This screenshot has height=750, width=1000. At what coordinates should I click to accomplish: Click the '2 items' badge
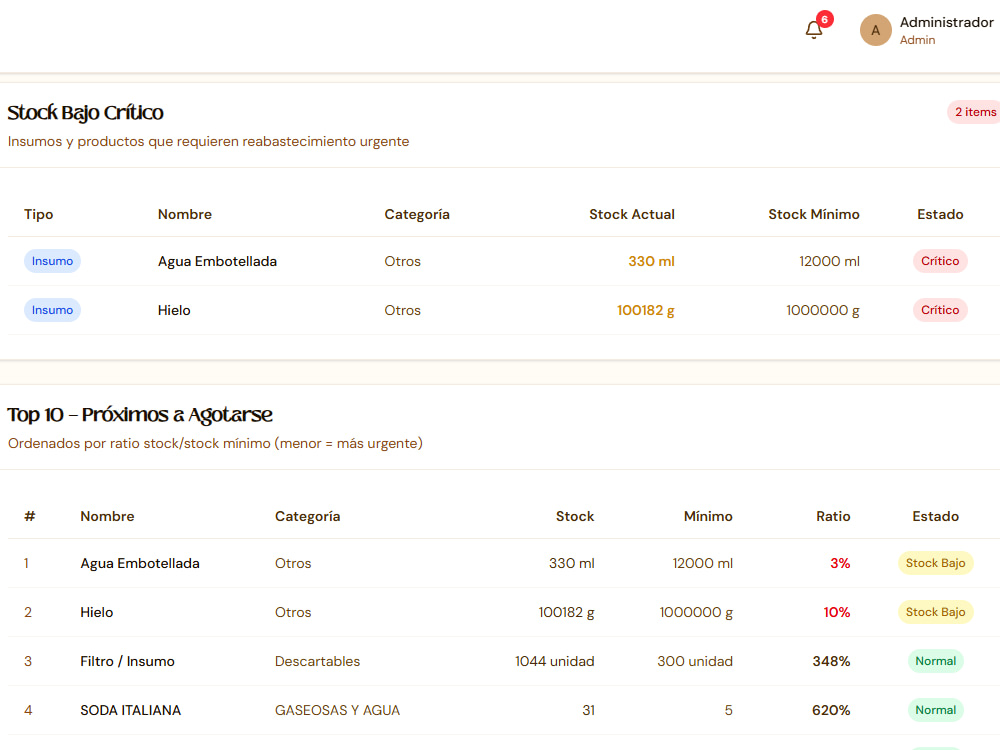pyautogui.click(x=974, y=112)
